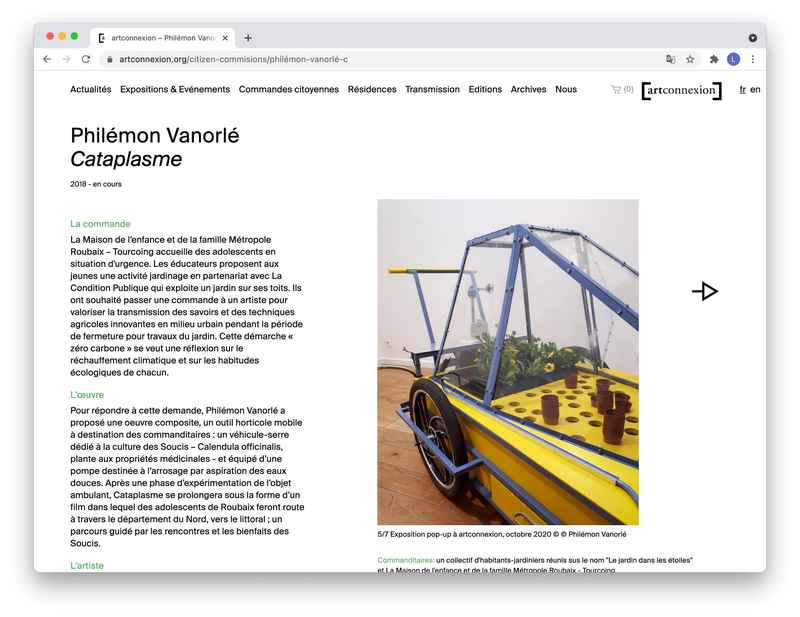The image size is (800, 617).
Task: Select the artconnexion – Philémon Vanorlé tab
Action: point(163,38)
